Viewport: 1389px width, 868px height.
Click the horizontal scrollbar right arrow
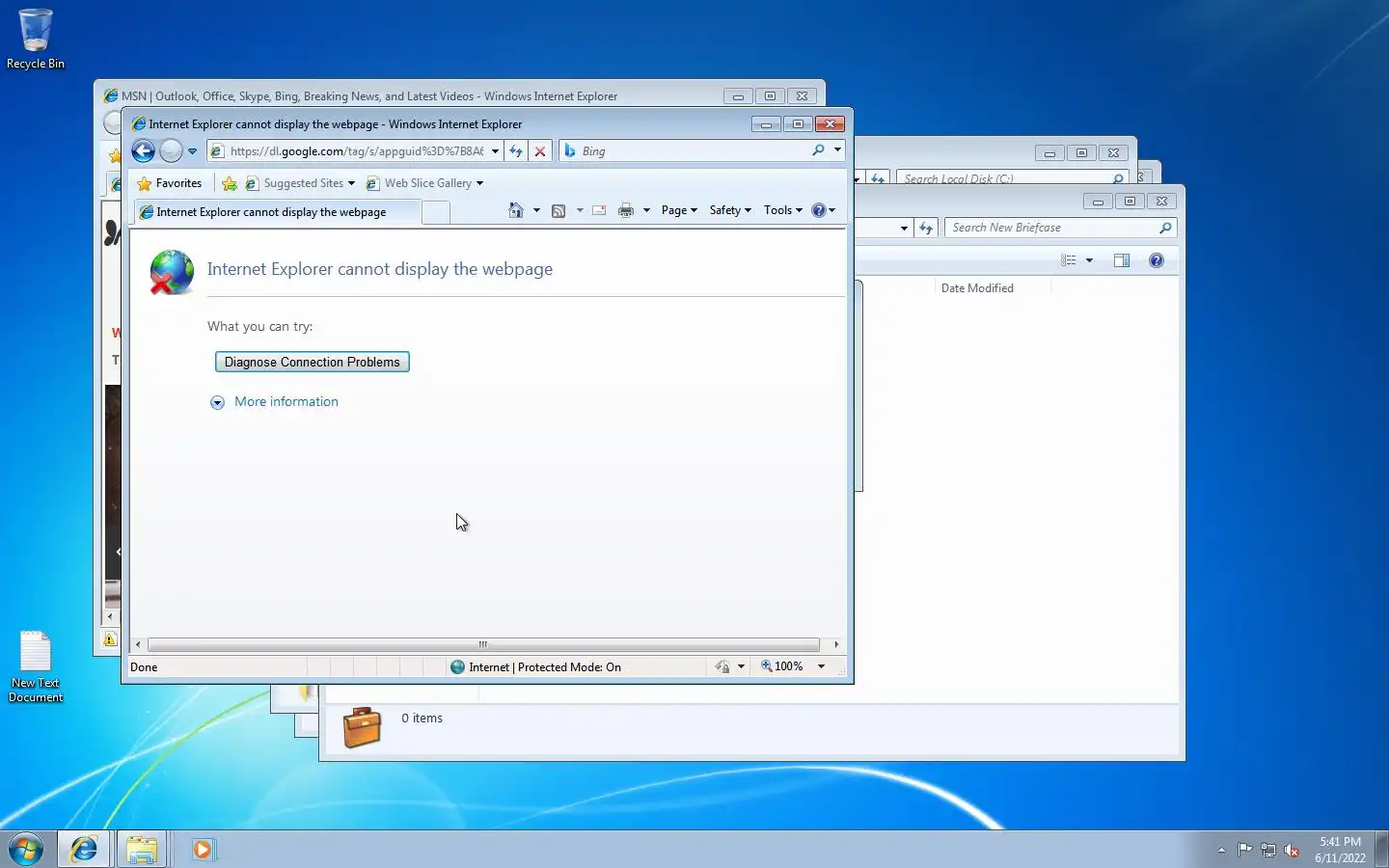[x=836, y=644]
